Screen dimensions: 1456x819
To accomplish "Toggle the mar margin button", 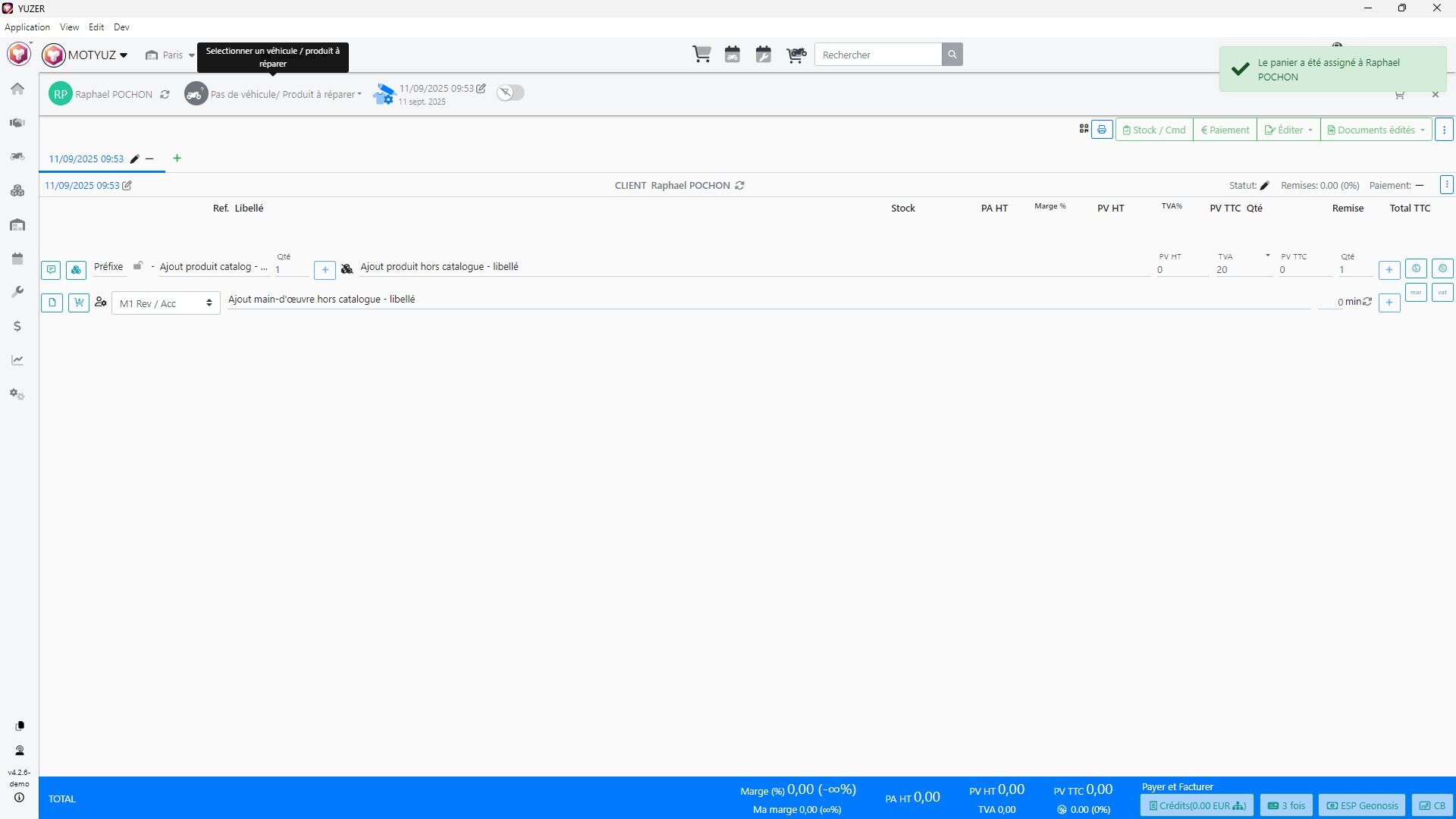I will (1415, 293).
